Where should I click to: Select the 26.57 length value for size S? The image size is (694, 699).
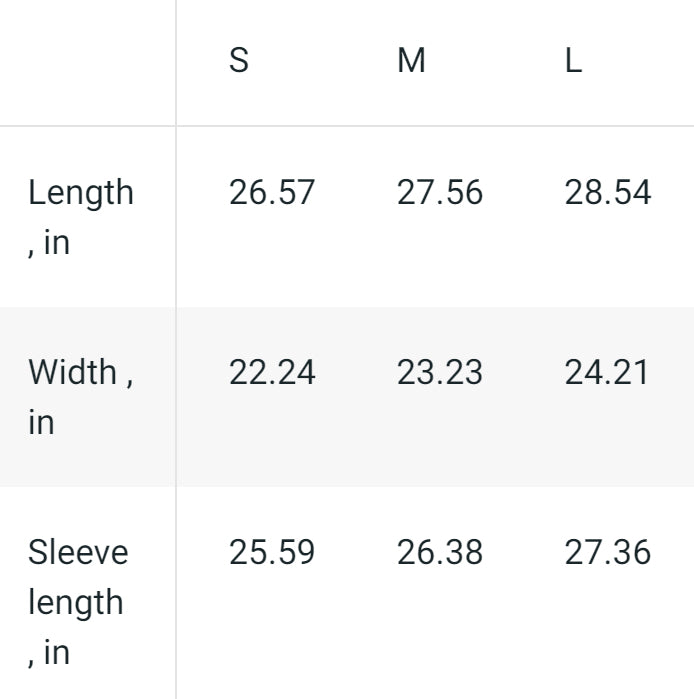click(272, 192)
